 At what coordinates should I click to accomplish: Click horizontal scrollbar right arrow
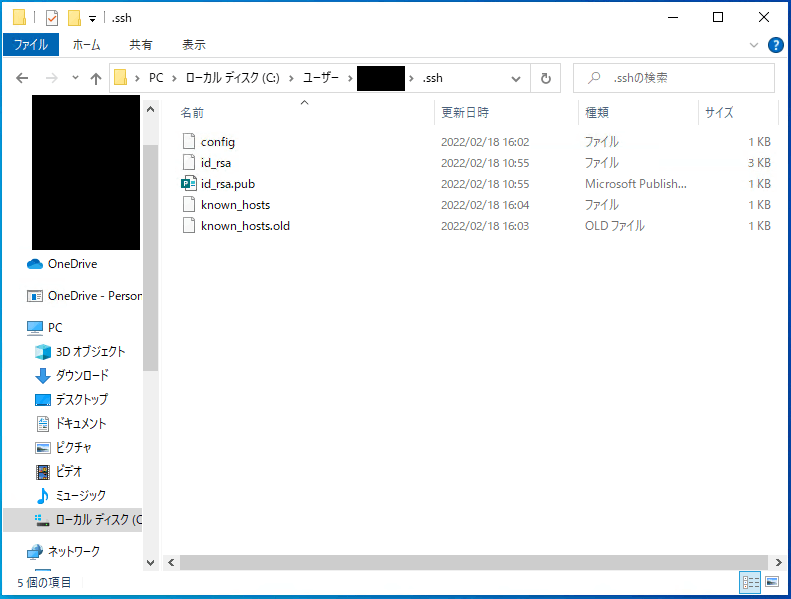[778, 562]
